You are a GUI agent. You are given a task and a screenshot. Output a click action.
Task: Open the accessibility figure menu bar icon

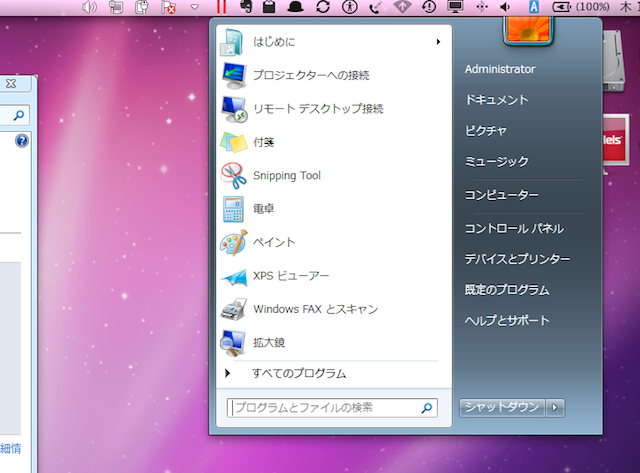tap(350, 7)
